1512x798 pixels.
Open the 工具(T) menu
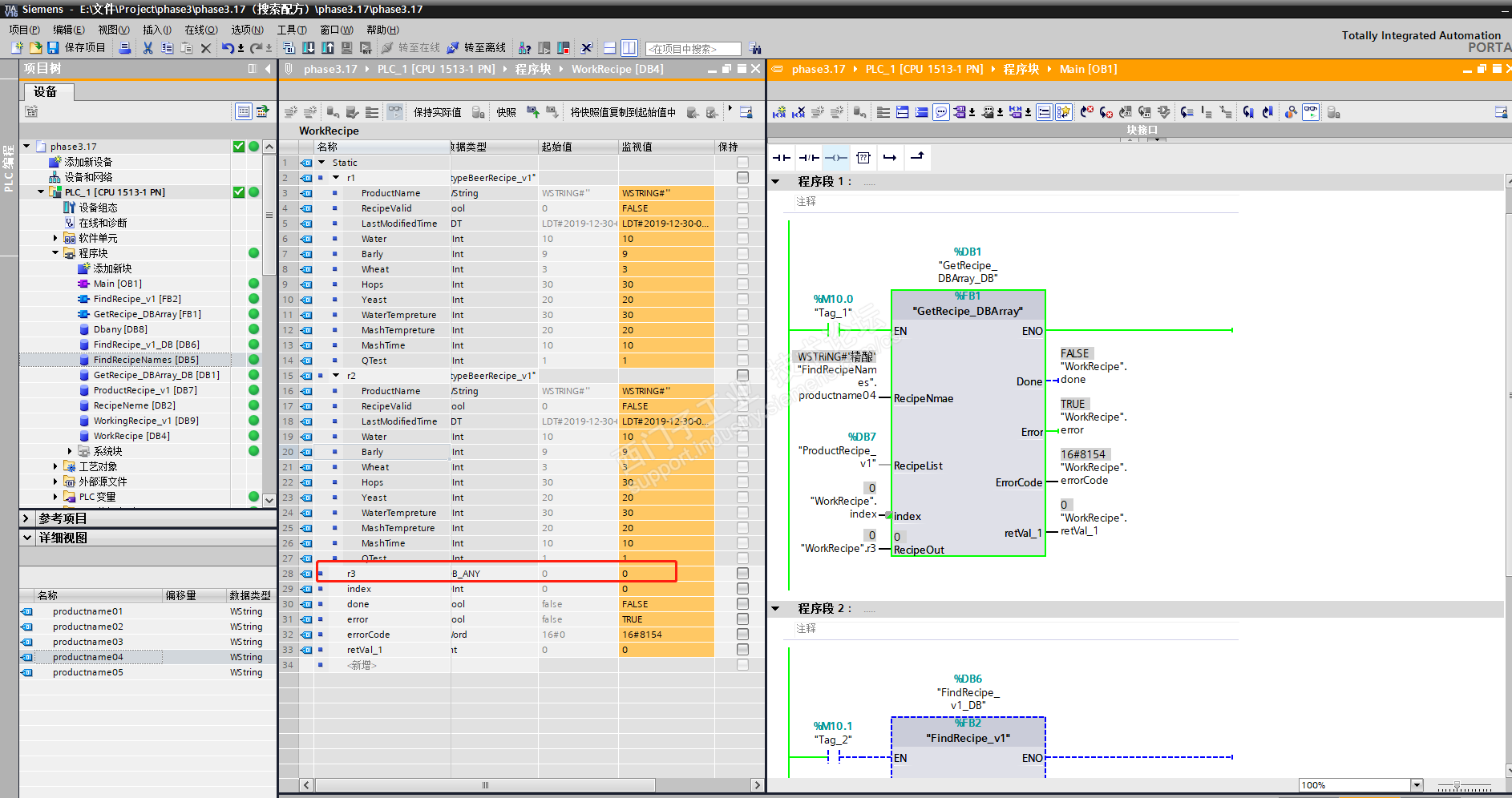(292, 30)
